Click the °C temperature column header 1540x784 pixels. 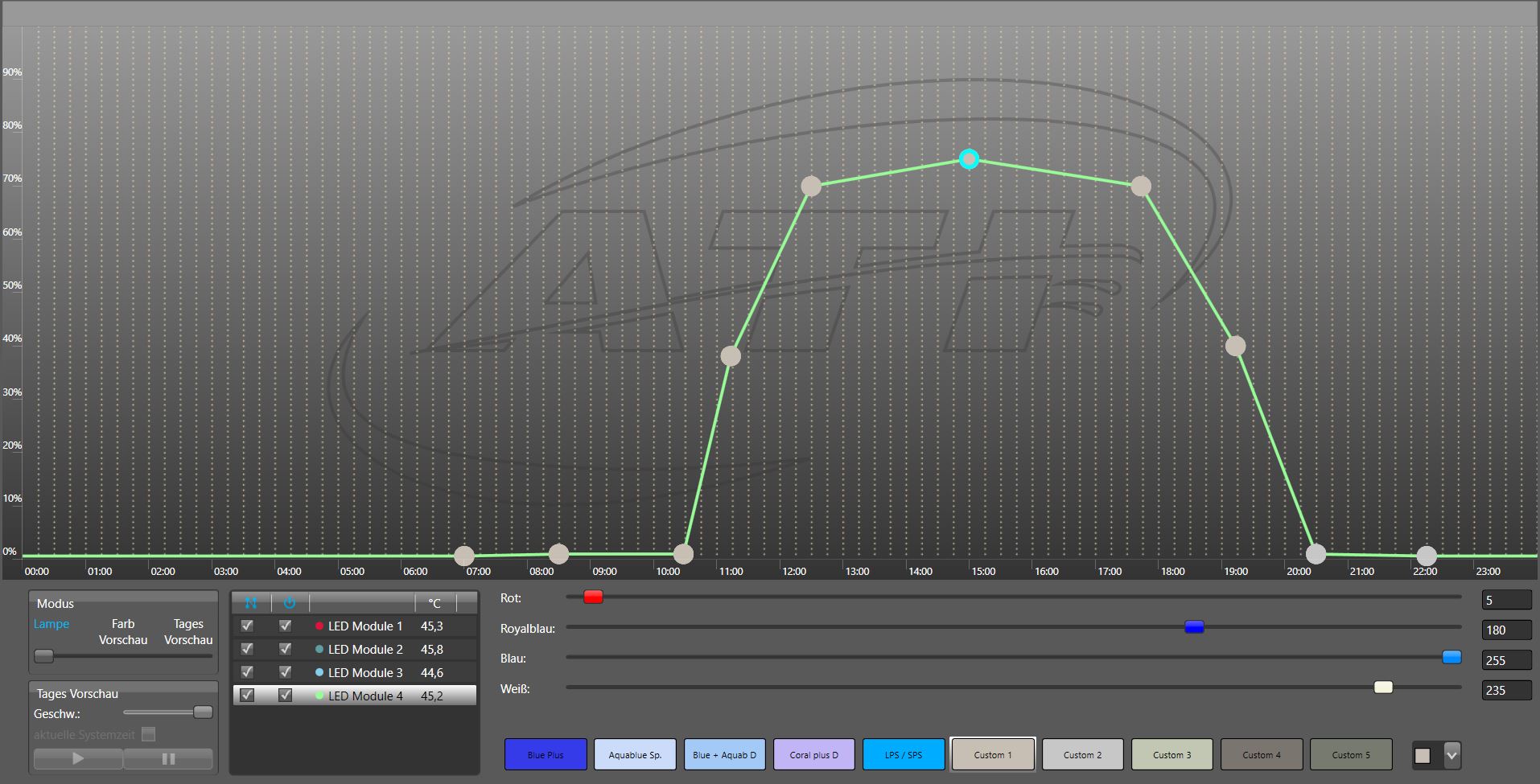point(434,603)
